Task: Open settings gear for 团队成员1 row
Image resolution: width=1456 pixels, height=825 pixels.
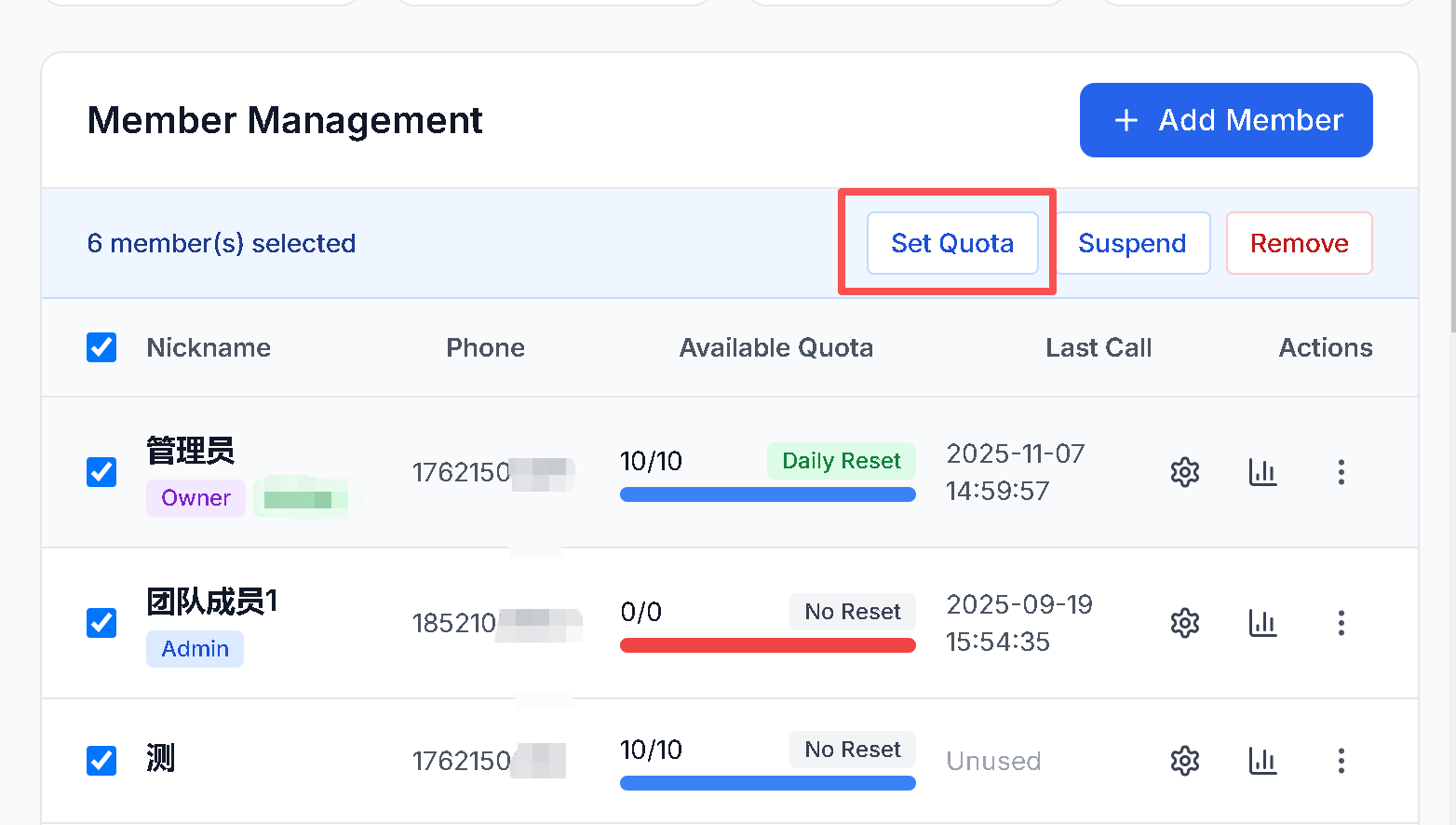Action: (1184, 623)
